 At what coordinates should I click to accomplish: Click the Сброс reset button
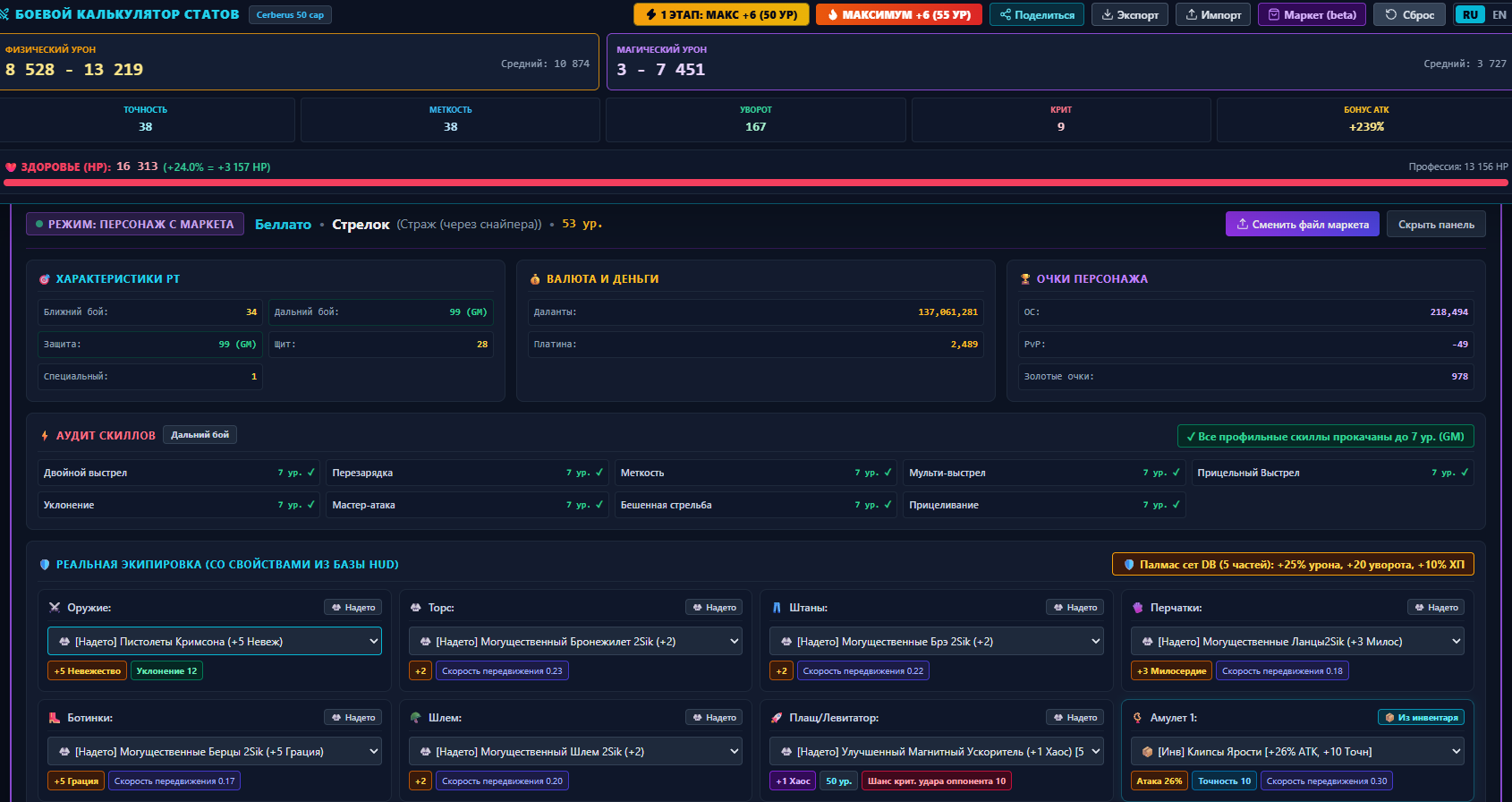click(x=1409, y=14)
